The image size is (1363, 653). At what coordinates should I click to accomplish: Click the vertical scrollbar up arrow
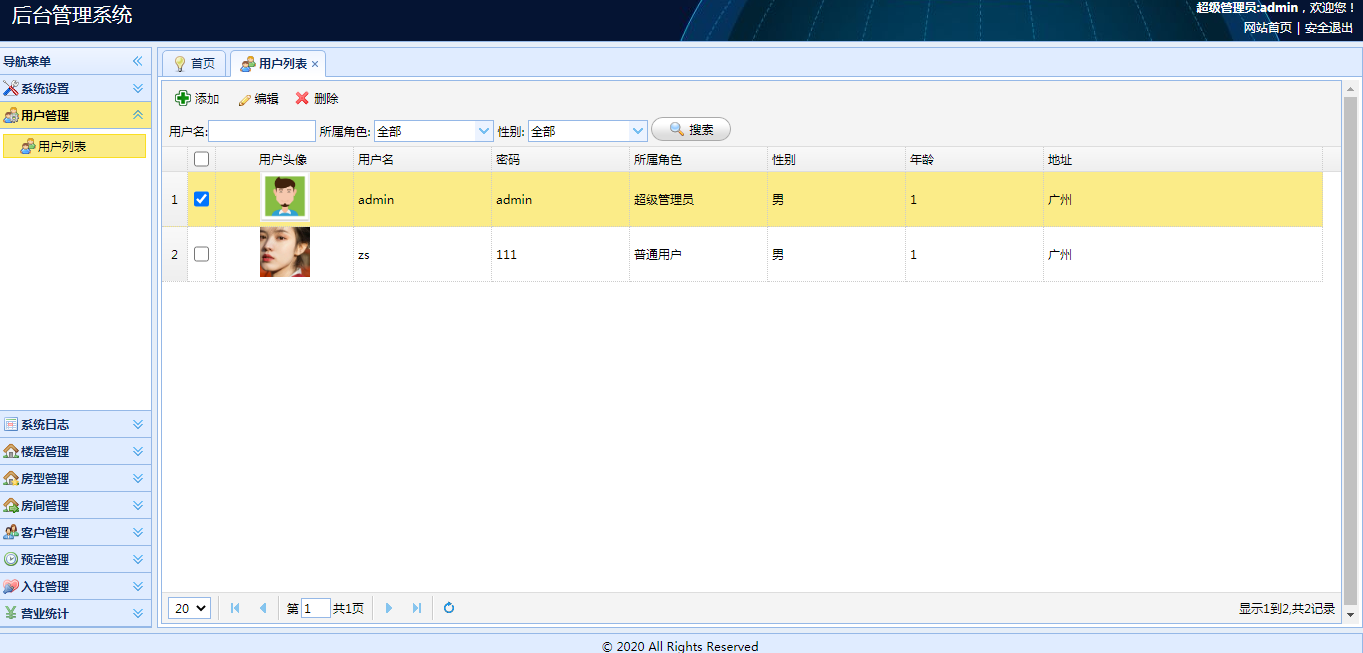coord(1350,89)
